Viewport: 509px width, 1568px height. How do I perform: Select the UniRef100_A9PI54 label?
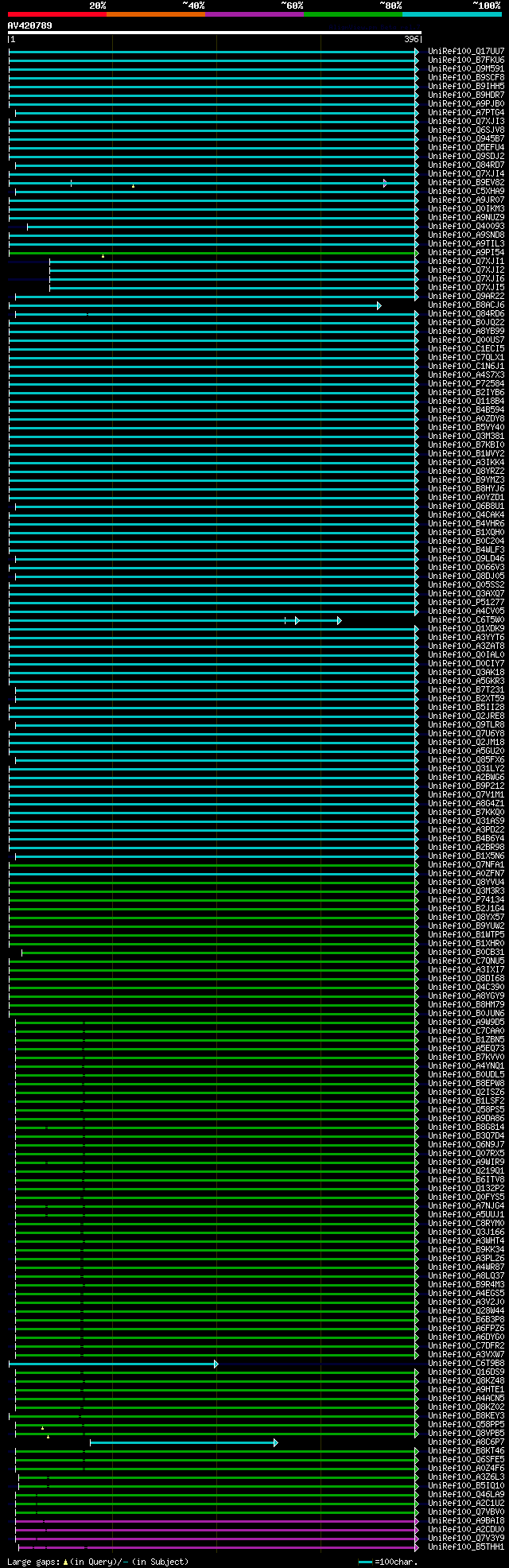click(466, 252)
